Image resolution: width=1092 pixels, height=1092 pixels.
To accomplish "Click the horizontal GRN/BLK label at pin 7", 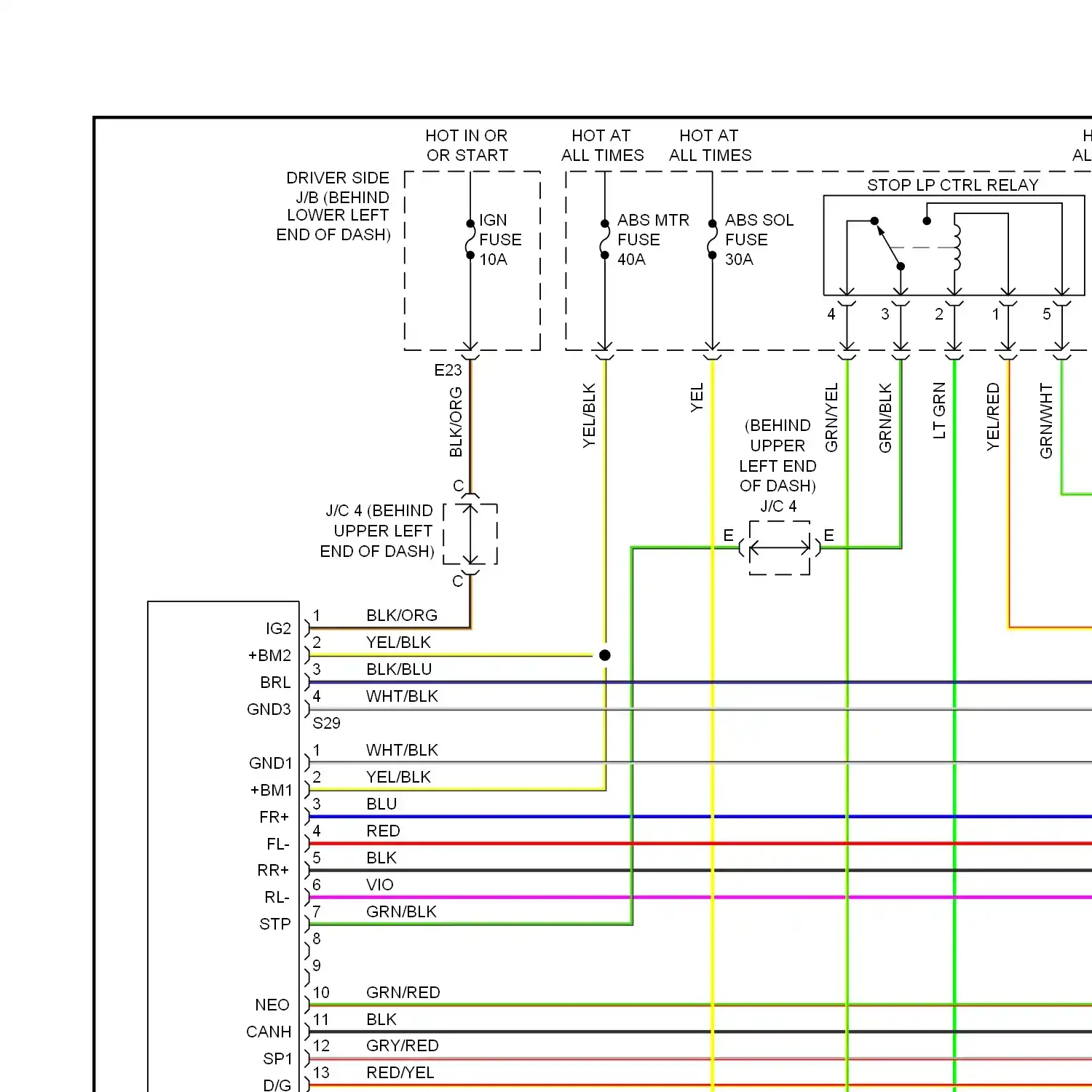I will [x=401, y=911].
